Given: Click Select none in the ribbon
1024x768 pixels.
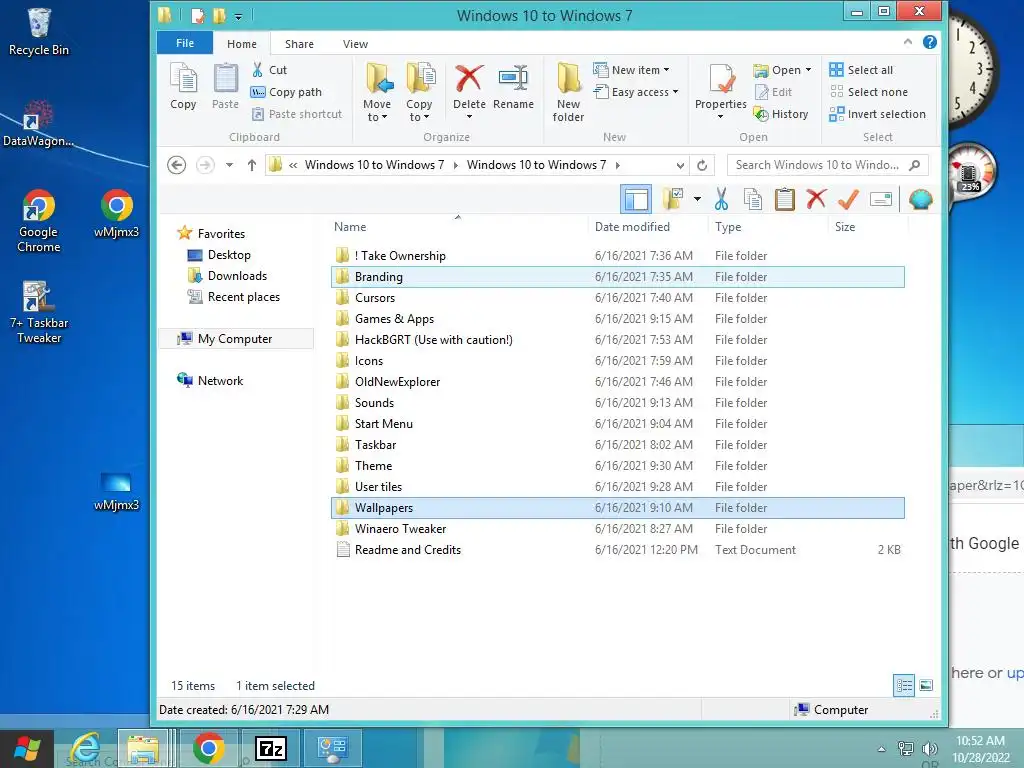Looking at the screenshot, I should (869, 92).
